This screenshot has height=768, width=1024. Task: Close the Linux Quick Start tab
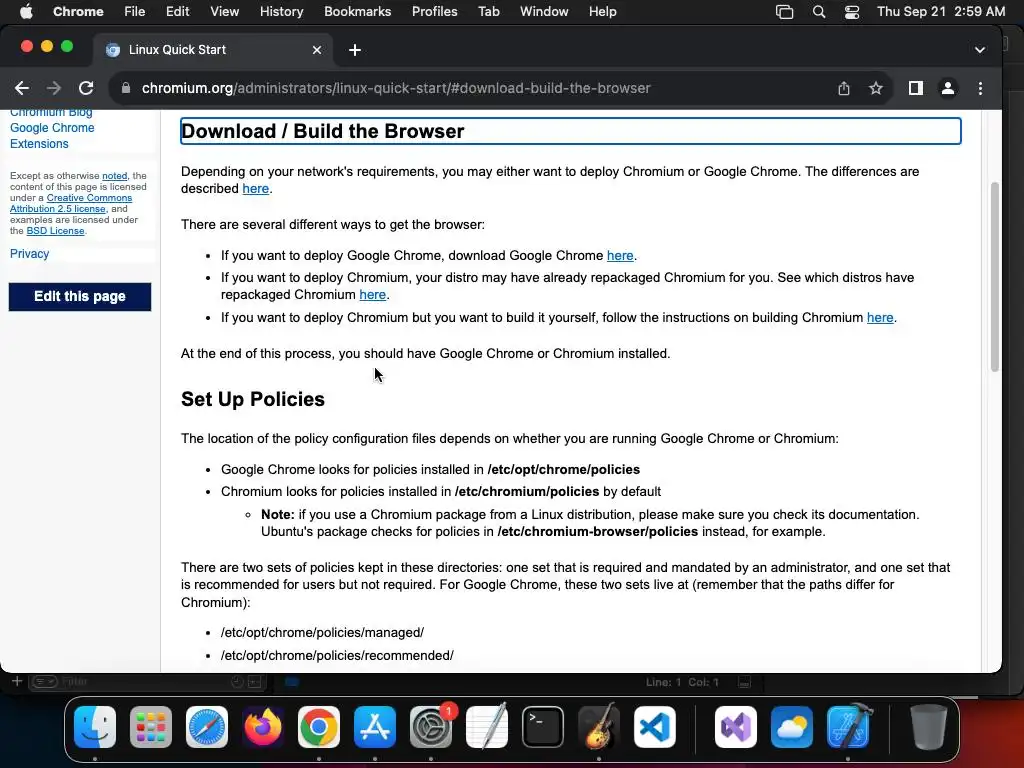pyautogui.click(x=317, y=50)
